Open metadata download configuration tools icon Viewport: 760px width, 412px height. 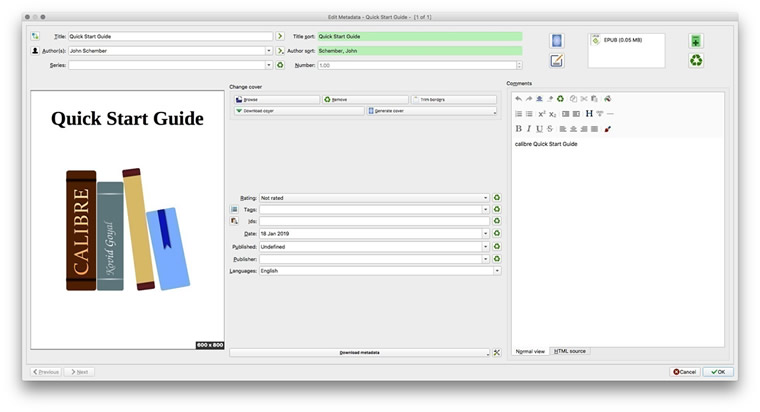pos(496,352)
